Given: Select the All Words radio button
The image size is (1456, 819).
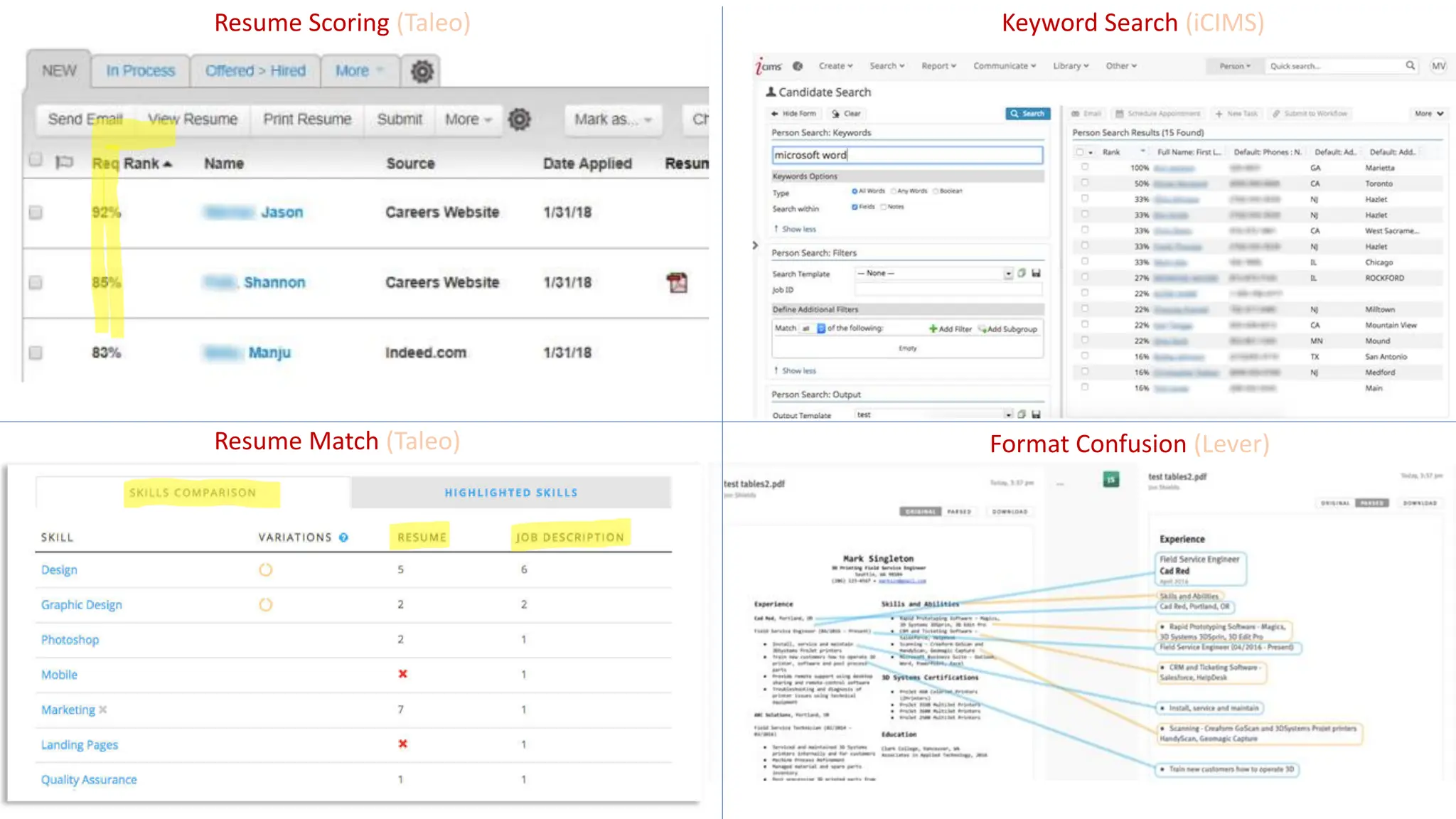Looking at the screenshot, I should (x=855, y=191).
